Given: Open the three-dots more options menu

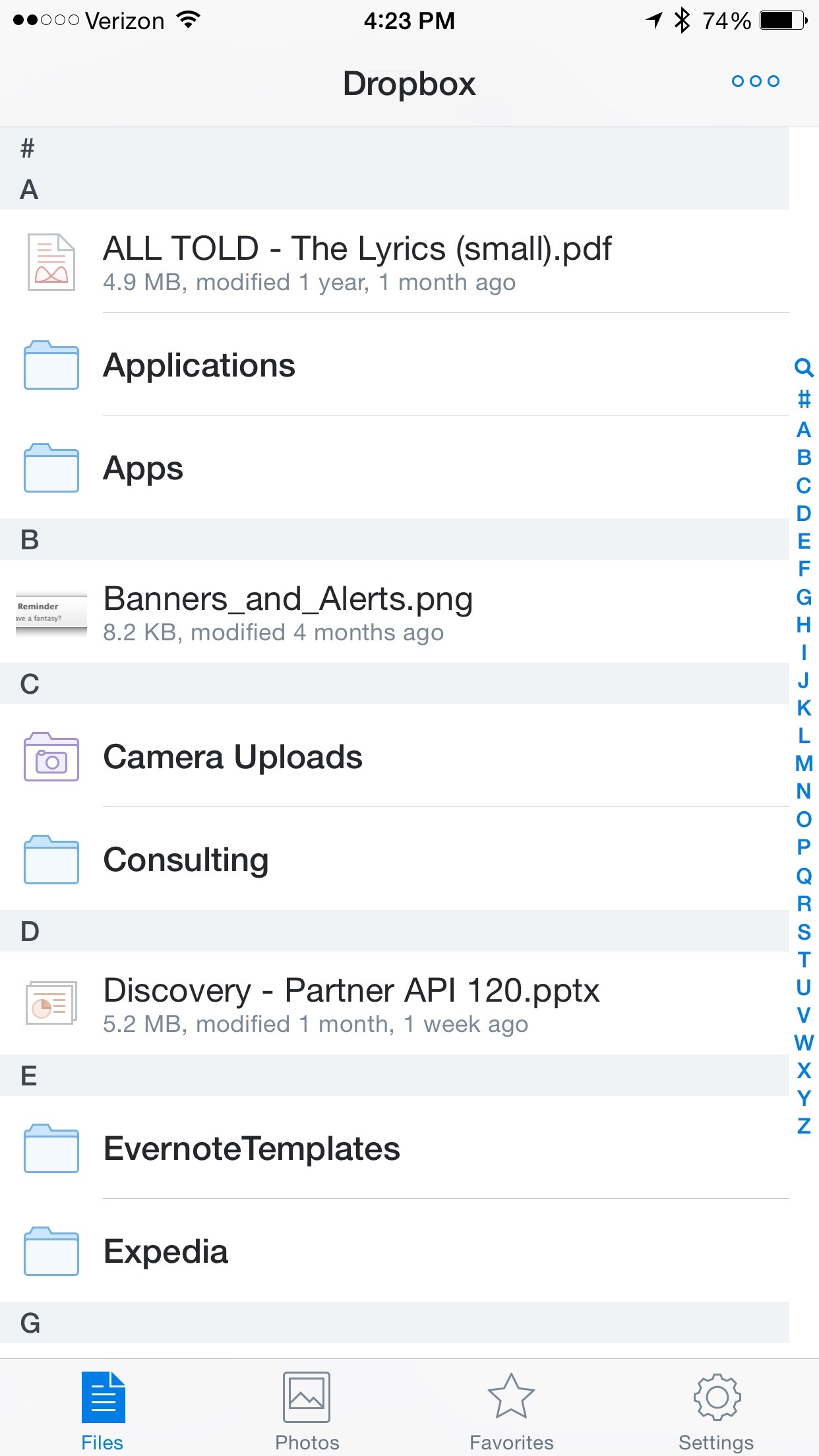Looking at the screenshot, I should (756, 81).
